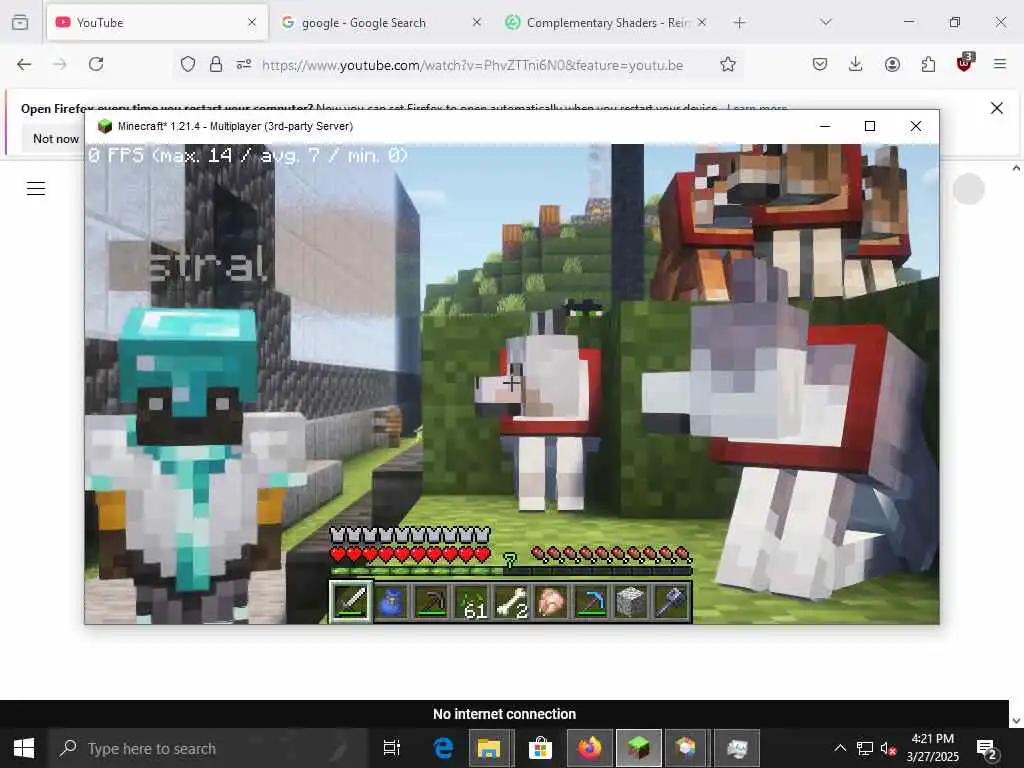Open the Firefox account icon

click(x=892, y=64)
